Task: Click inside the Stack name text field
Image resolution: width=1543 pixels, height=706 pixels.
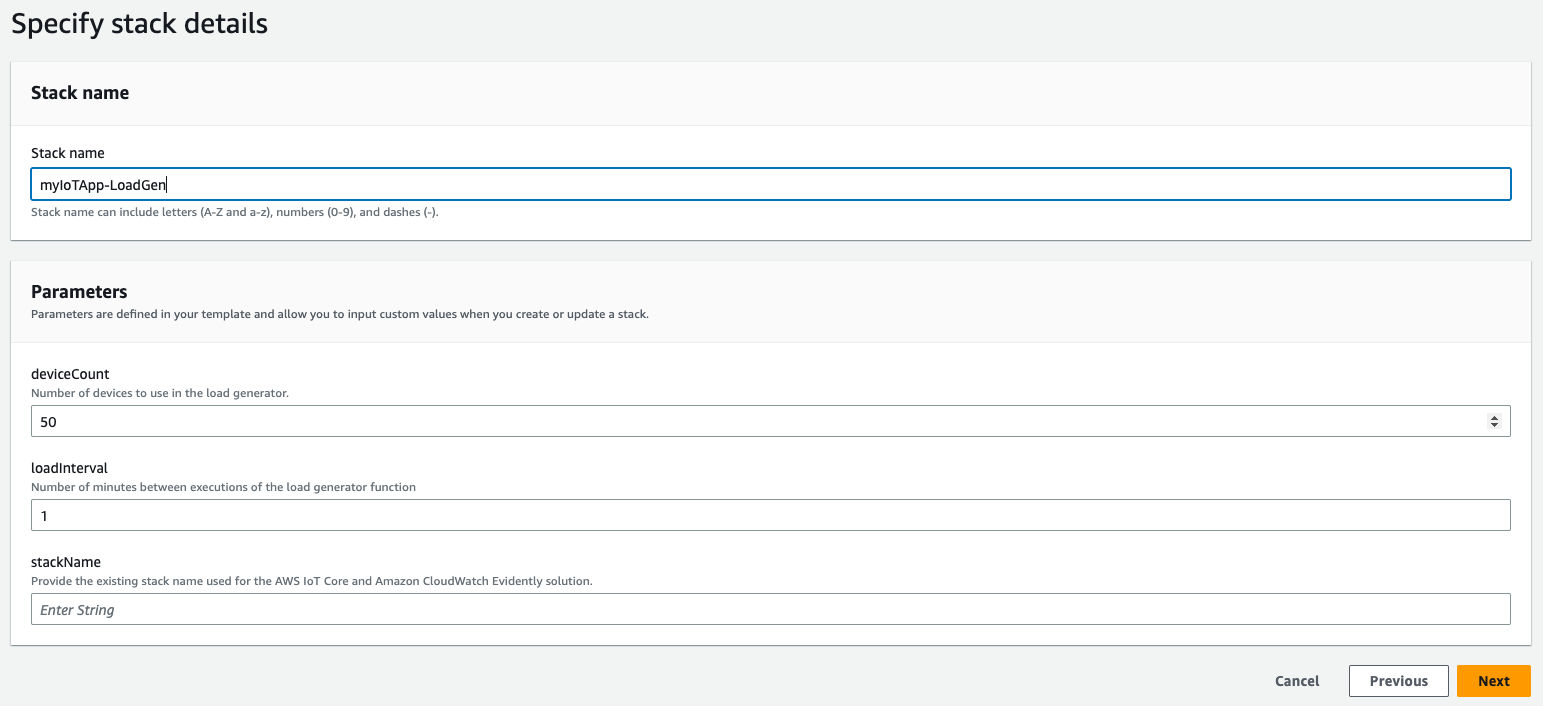Action: click(x=400, y=184)
